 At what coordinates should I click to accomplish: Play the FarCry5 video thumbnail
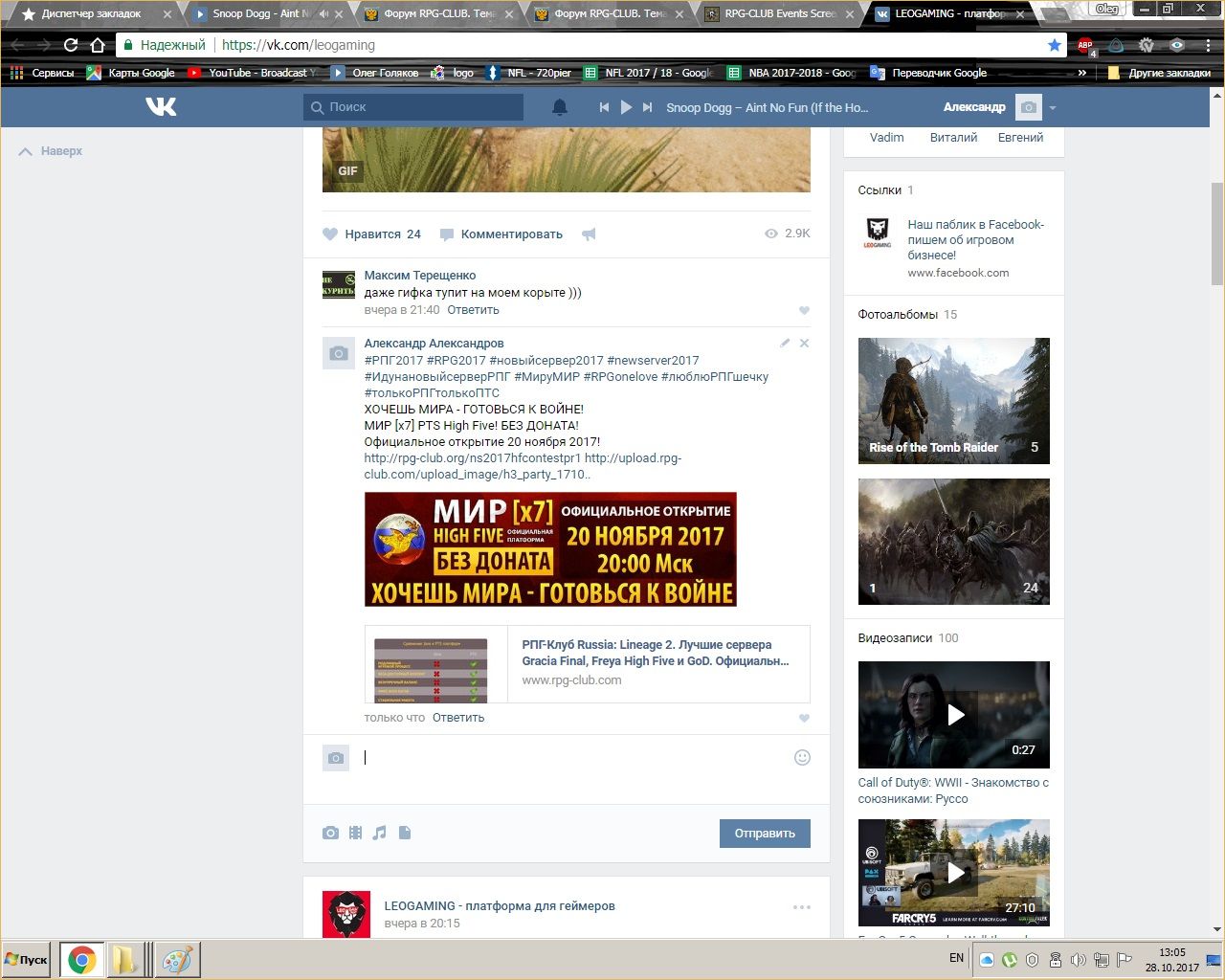click(x=954, y=872)
